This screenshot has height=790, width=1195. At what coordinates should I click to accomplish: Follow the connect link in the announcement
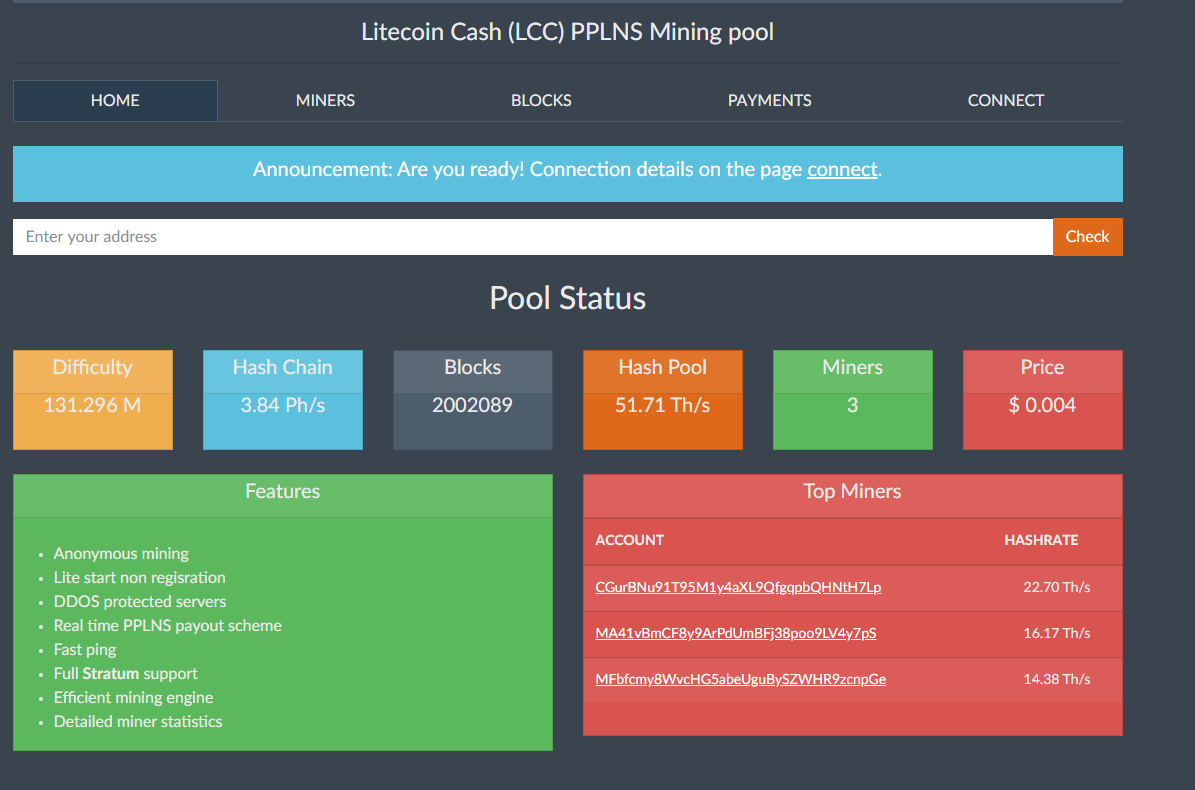click(842, 170)
